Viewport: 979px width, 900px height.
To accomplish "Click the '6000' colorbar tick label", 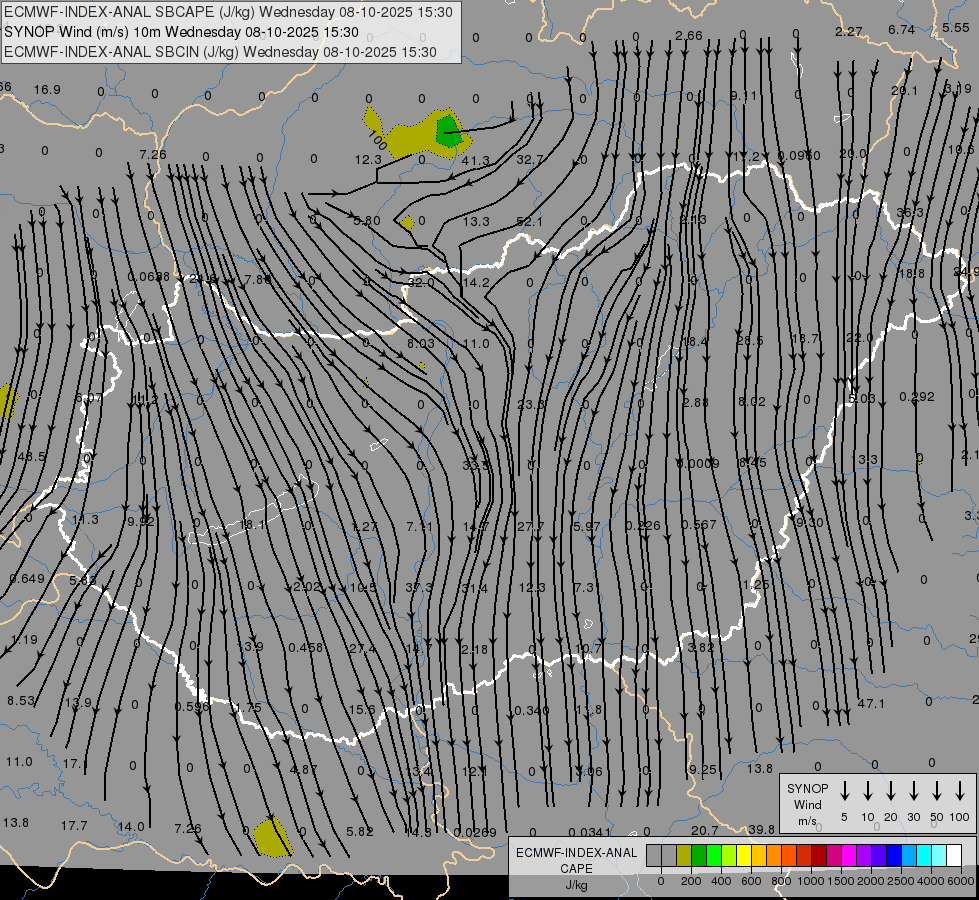I will click(x=962, y=881).
